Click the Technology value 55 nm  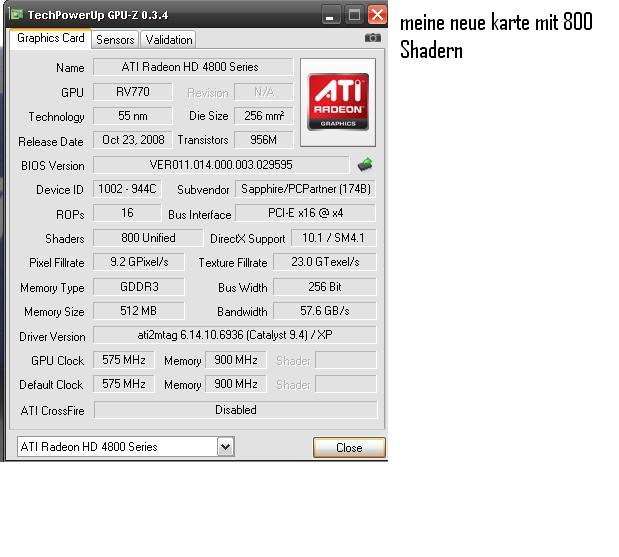point(133,116)
